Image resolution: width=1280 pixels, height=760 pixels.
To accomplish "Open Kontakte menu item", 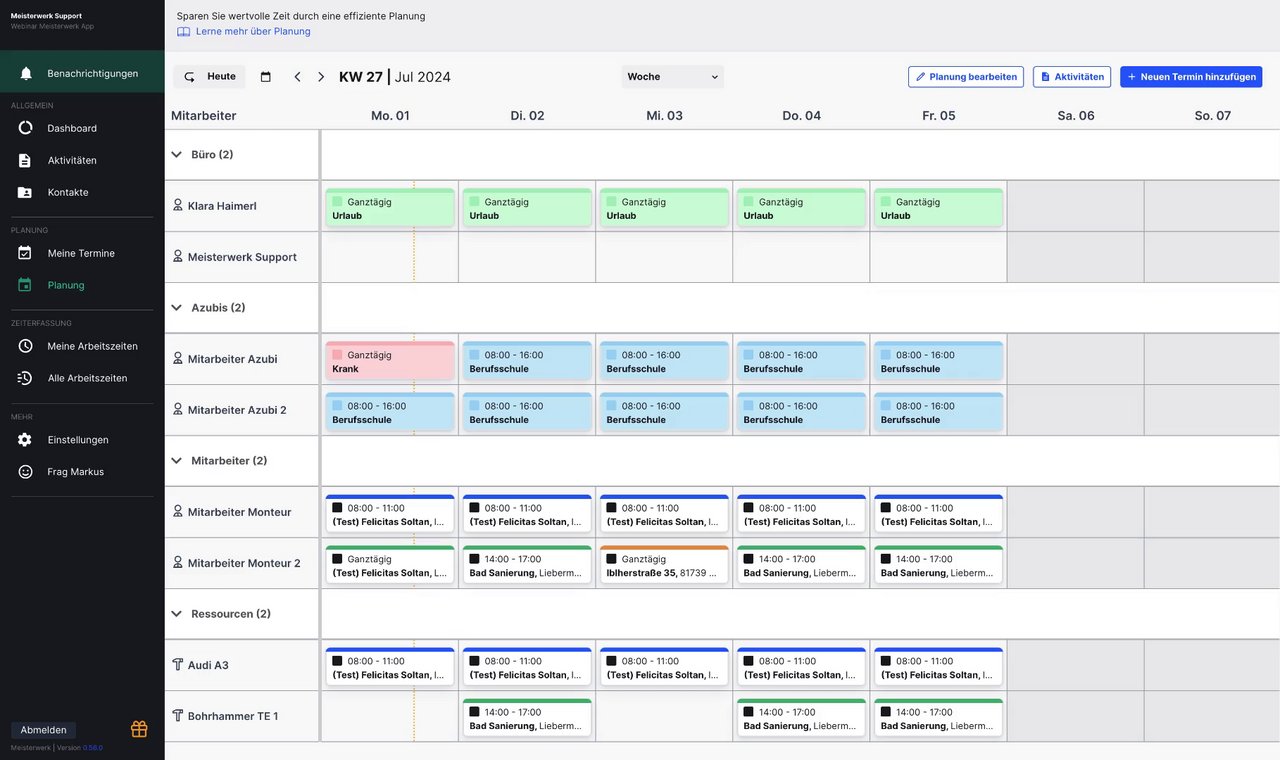I will (x=67, y=192).
